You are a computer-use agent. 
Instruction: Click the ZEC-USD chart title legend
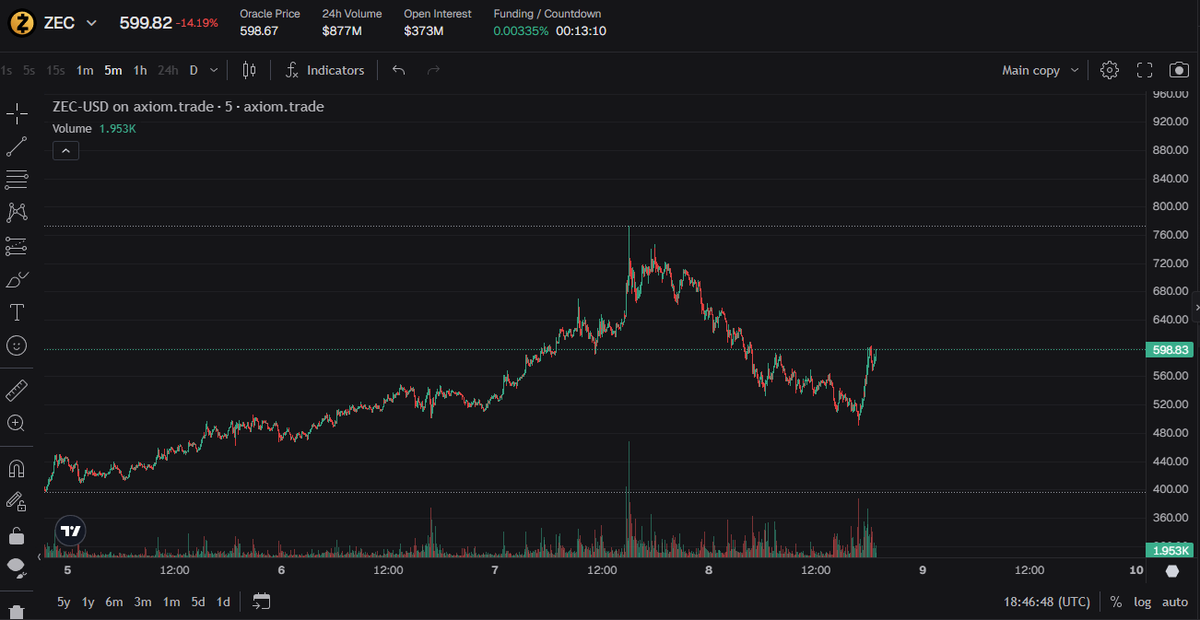[x=188, y=107]
